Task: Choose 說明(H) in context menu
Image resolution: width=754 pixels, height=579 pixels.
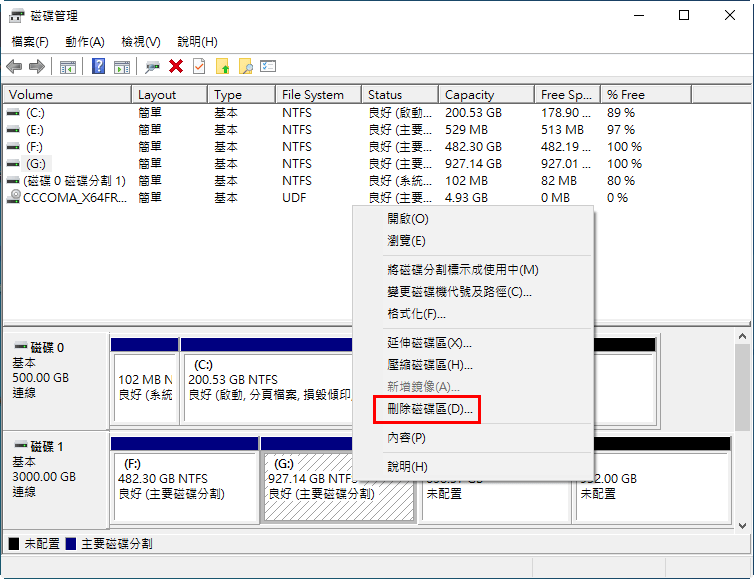Action: point(474,466)
